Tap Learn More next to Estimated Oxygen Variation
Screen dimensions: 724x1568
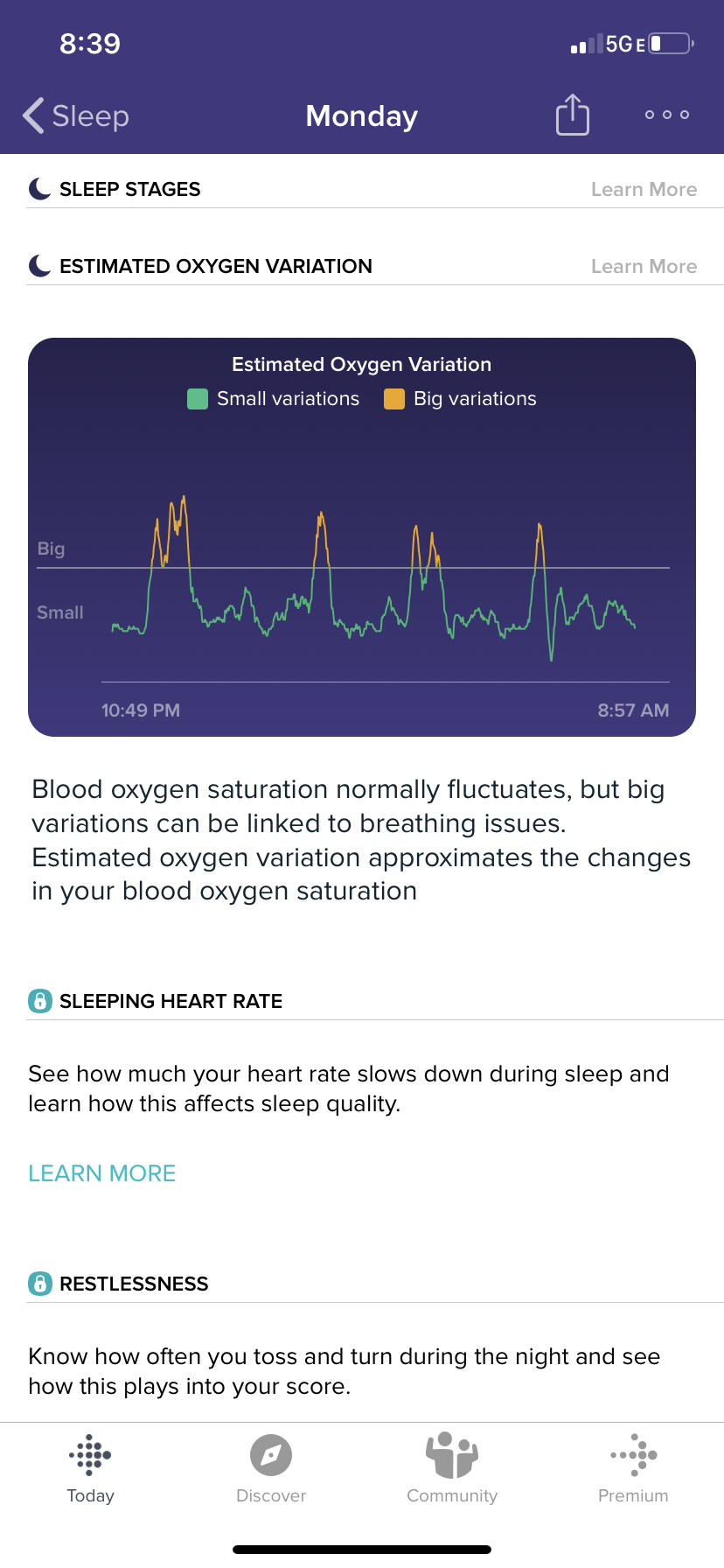click(644, 267)
